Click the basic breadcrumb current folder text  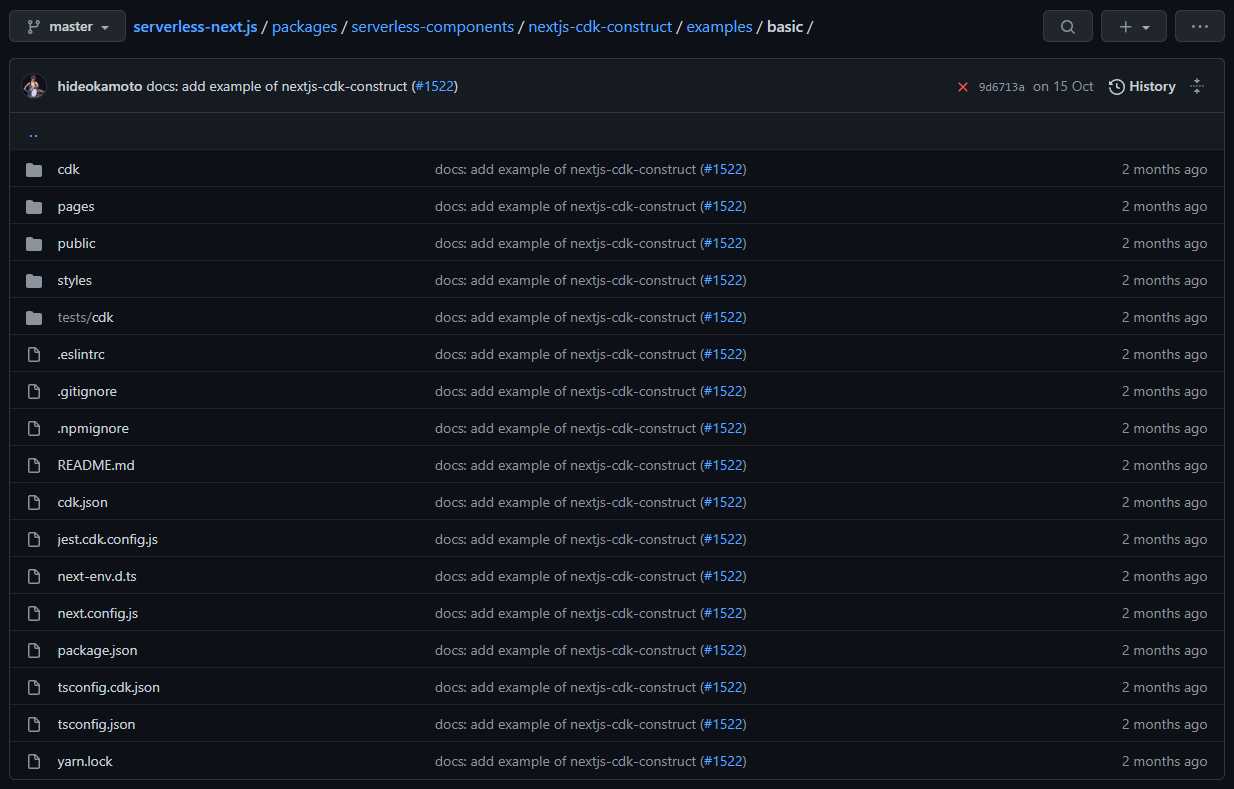click(785, 27)
